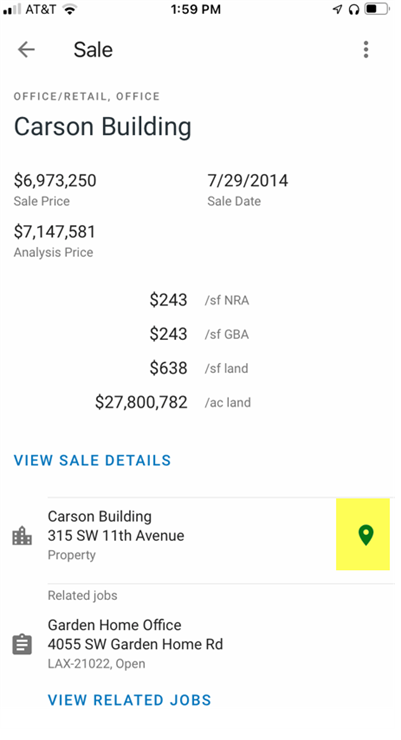Tap the location arrow in the status bar

337,9
